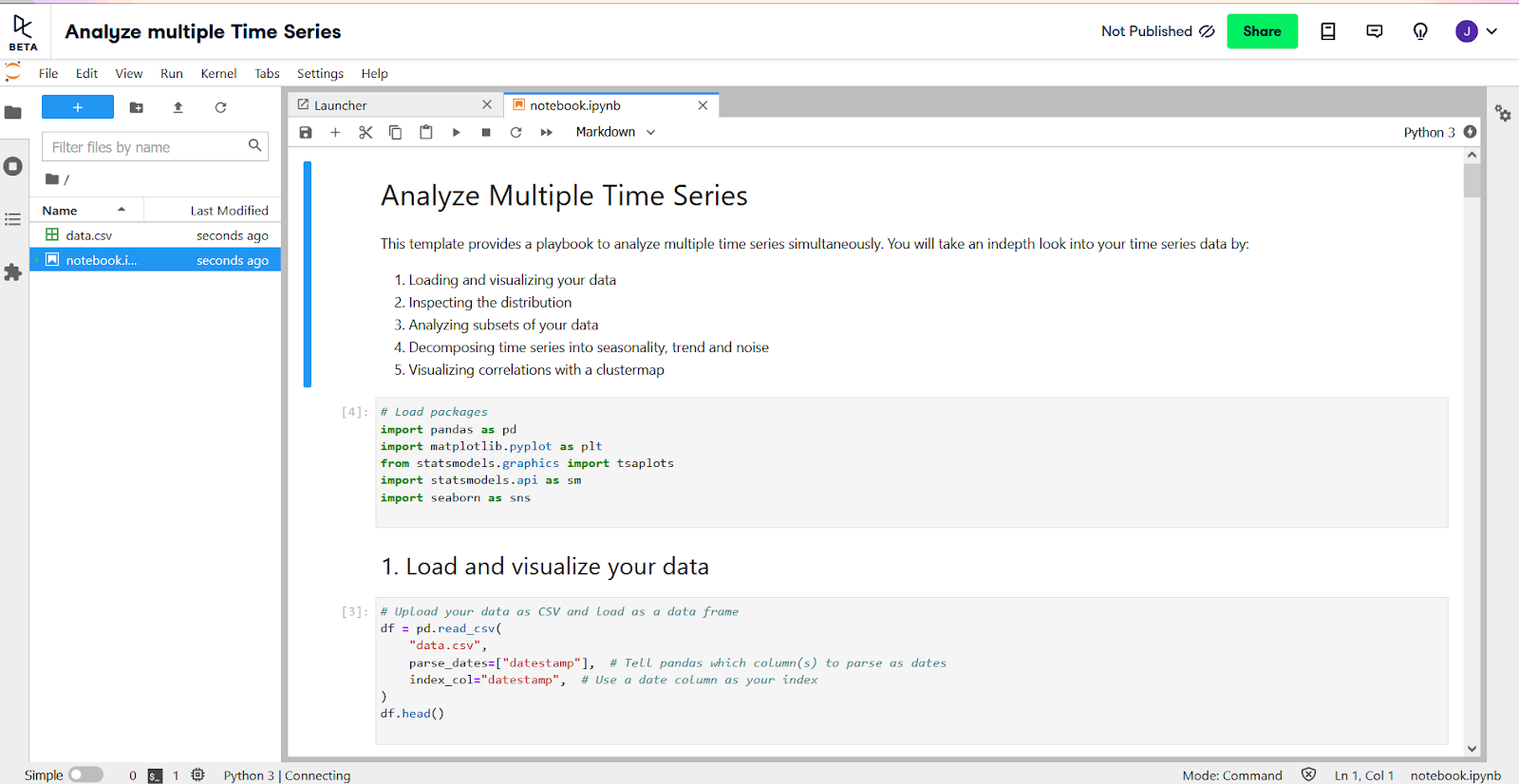The image size is (1519, 784).
Task: Open running terminals and kernels sidebar
Action: 13,166
